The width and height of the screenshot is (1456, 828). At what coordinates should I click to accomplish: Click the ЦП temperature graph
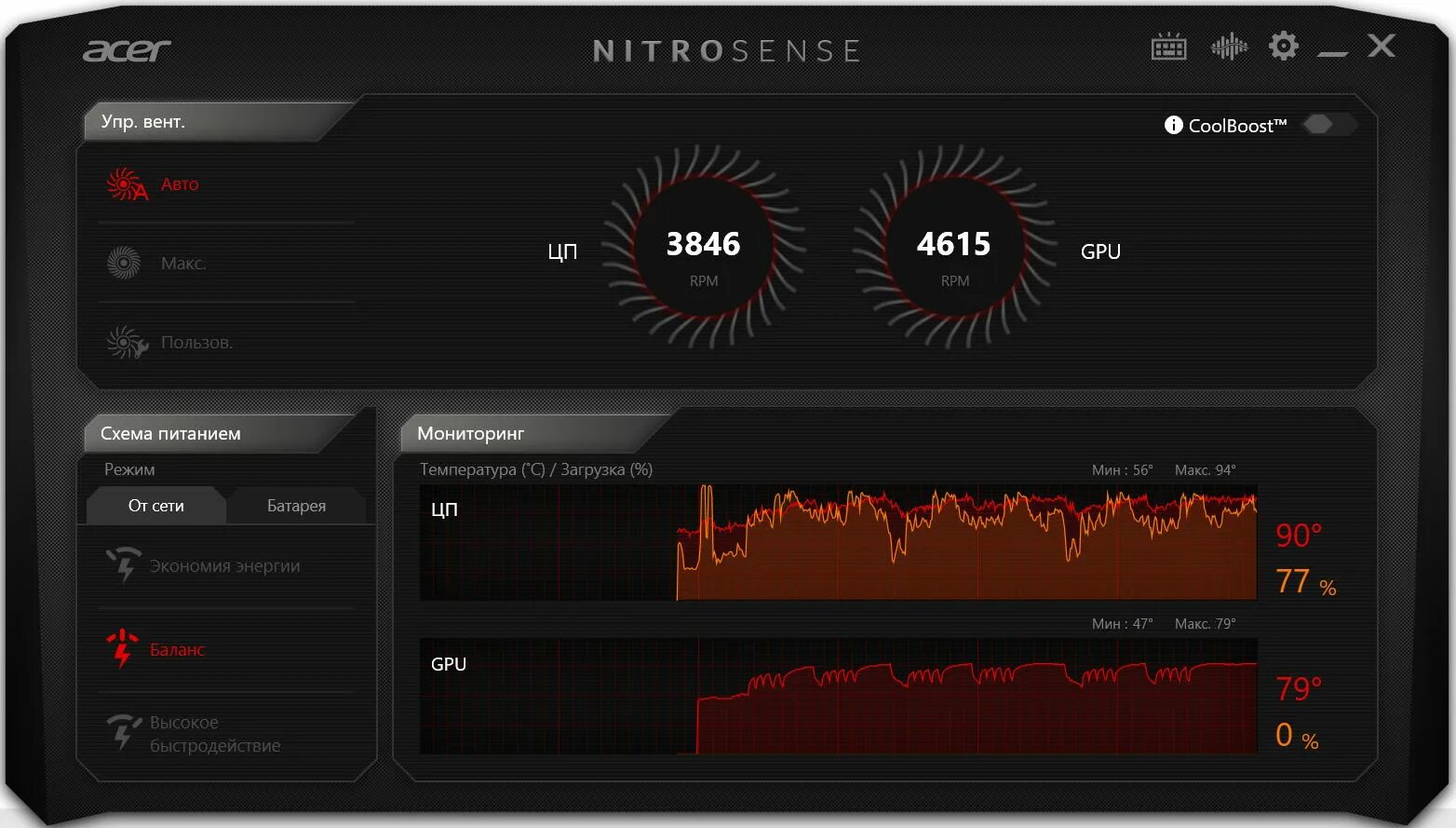tap(838, 542)
